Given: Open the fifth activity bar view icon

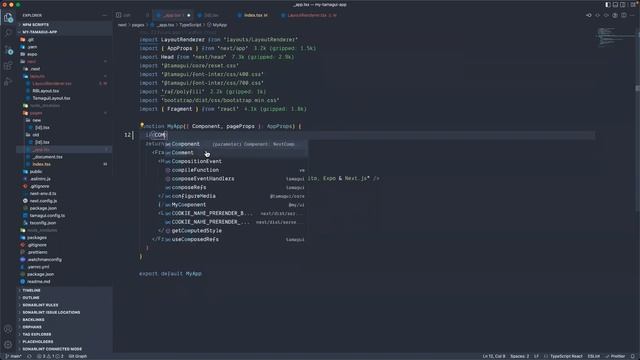Looking at the screenshot, I should coord(8,82).
